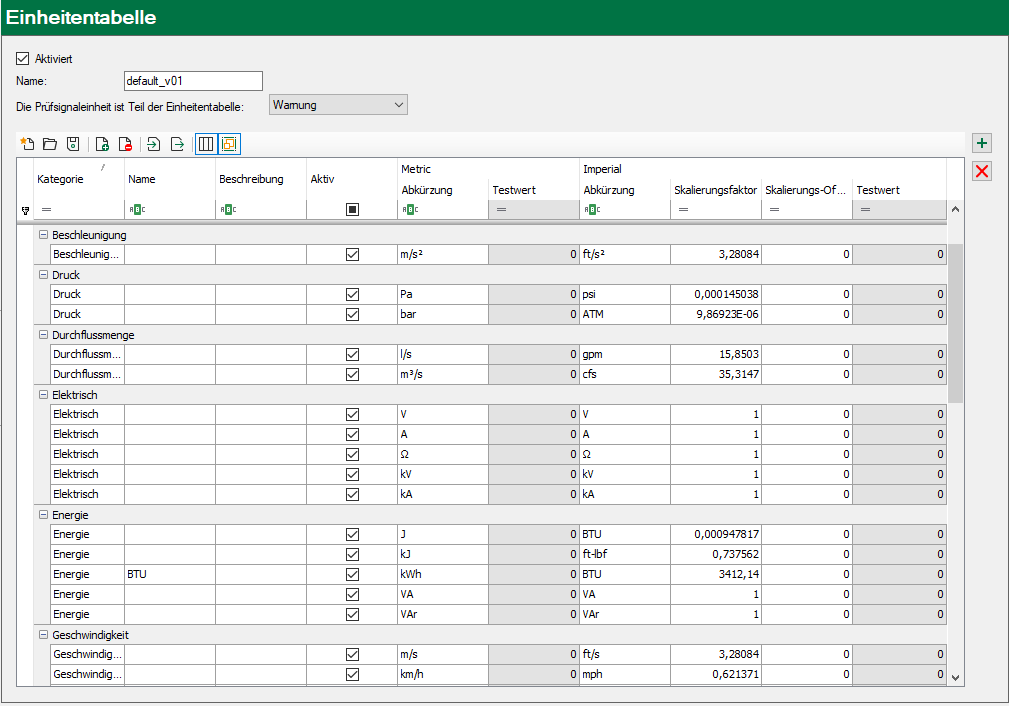
Task: Click the remove document icon in toolbar
Action: [x=125, y=144]
